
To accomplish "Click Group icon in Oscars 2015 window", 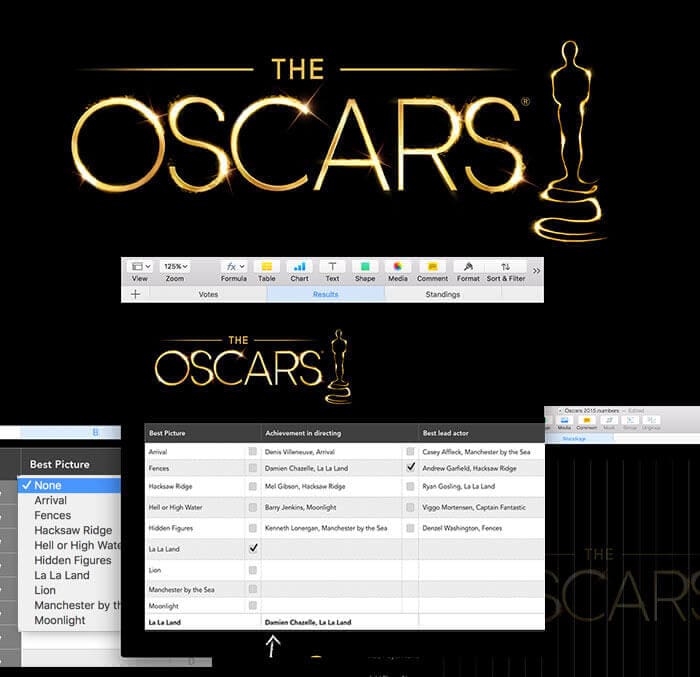I will coord(630,420).
